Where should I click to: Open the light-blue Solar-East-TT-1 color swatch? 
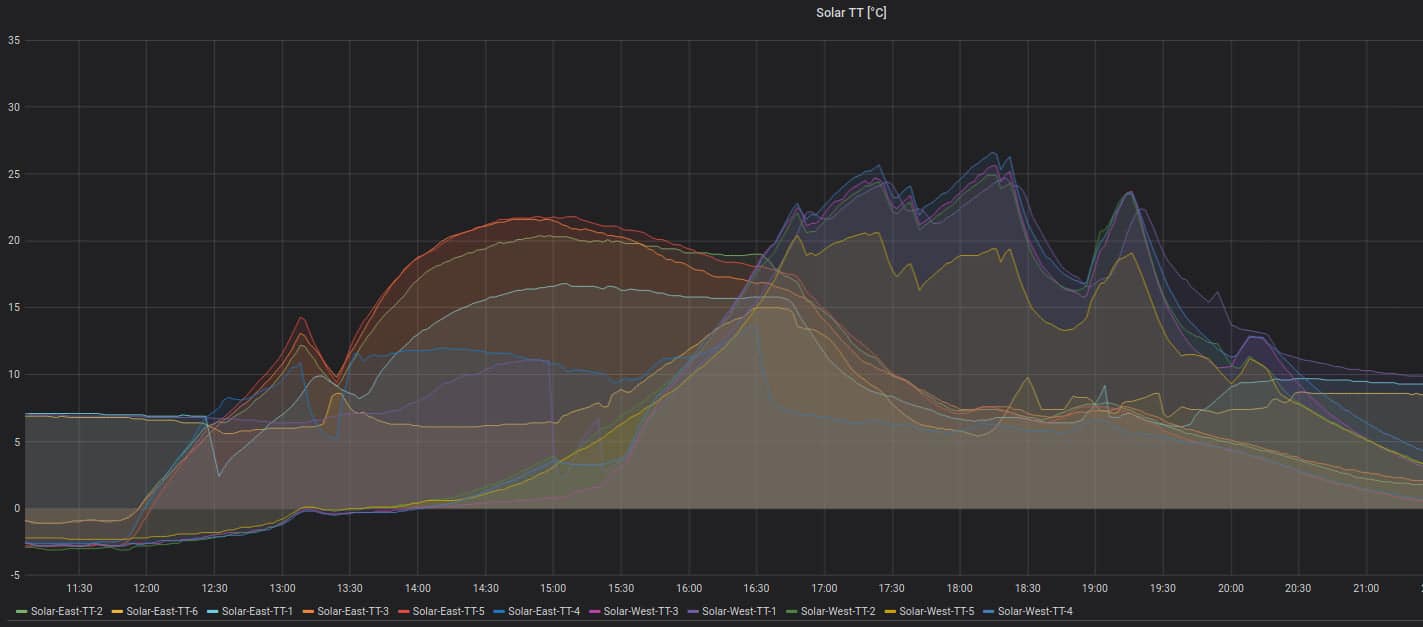point(213,611)
